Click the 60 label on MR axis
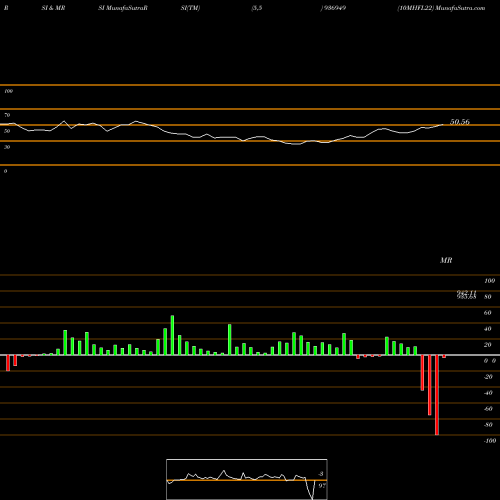The width and height of the screenshot is (500, 500). pos(488,313)
